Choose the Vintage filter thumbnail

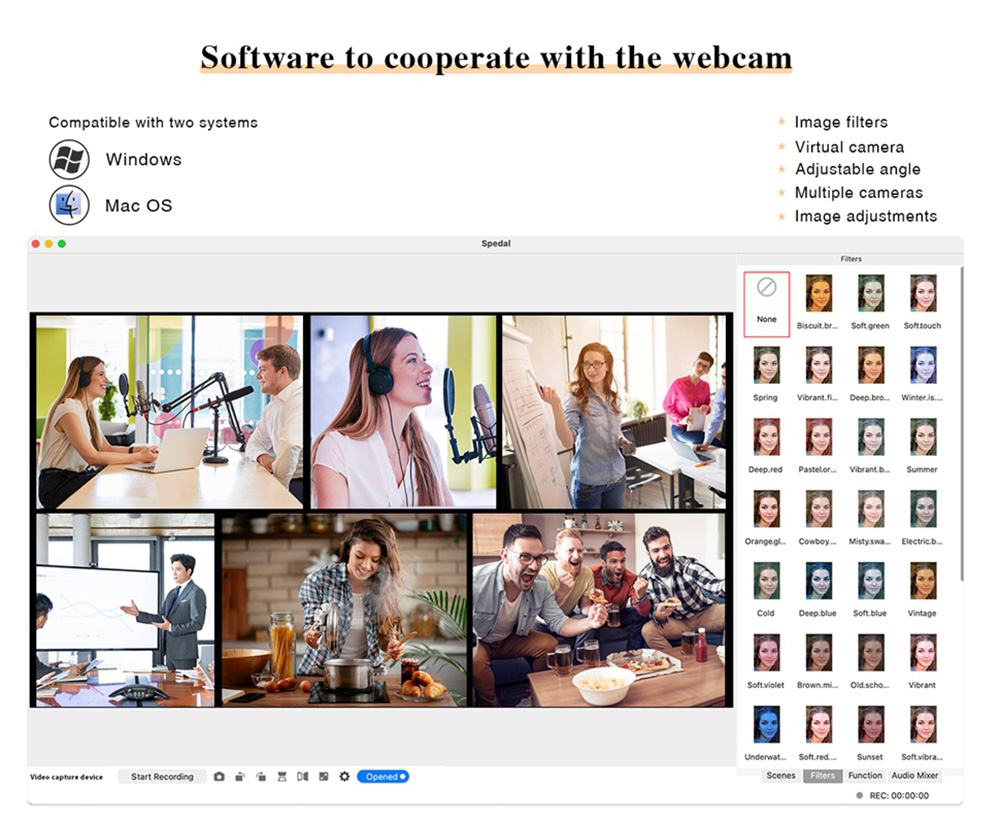click(923, 581)
